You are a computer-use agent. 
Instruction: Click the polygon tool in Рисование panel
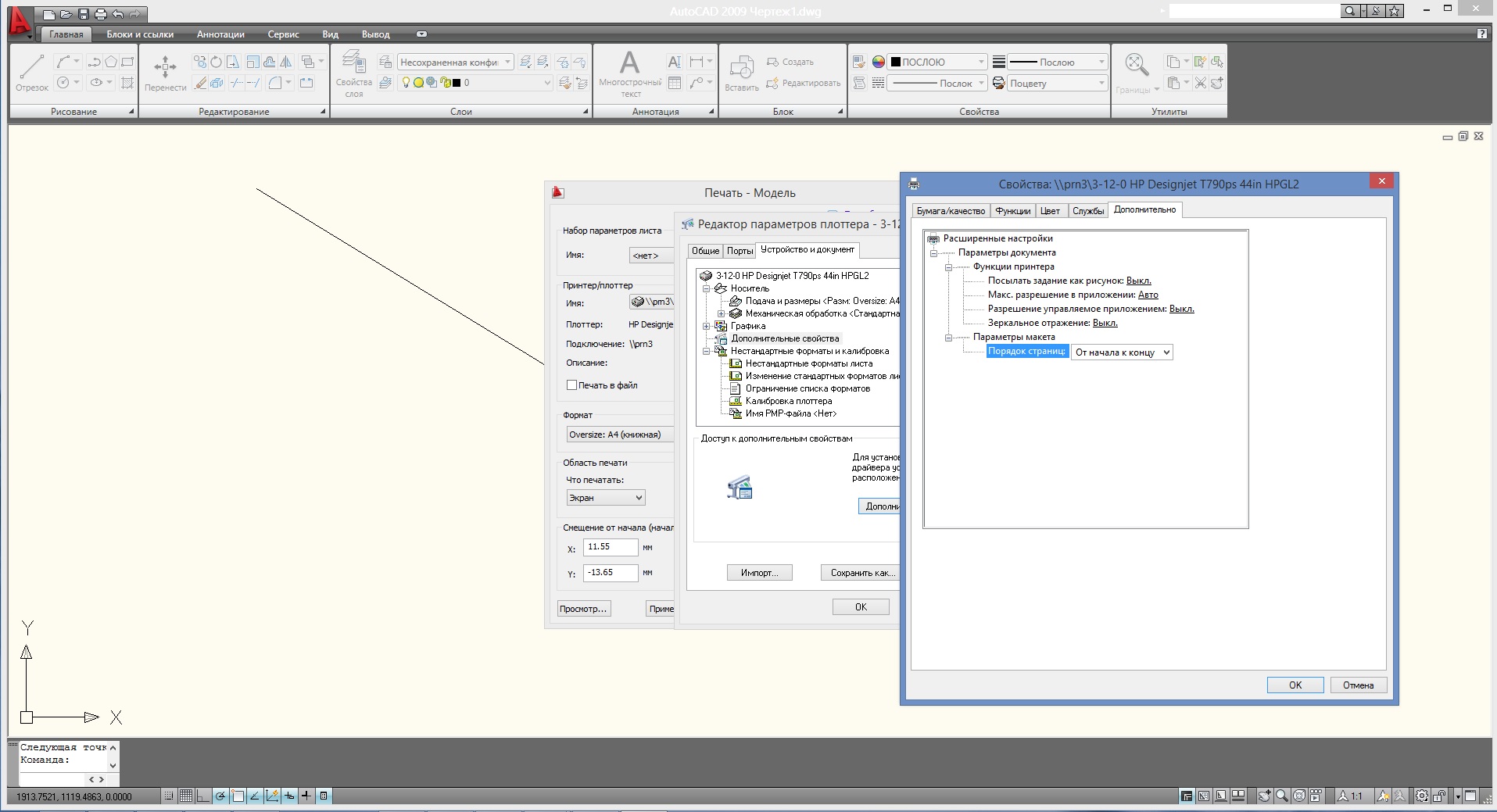pos(111,62)
